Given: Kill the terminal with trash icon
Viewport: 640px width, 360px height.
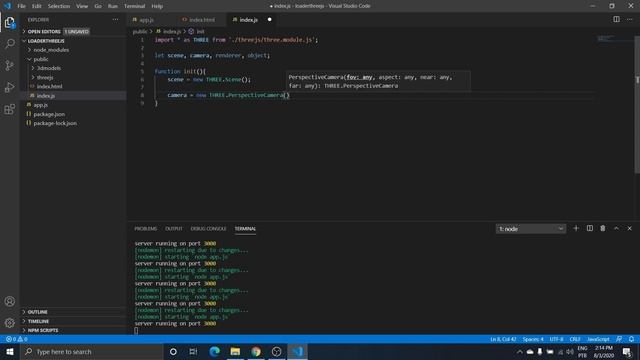Looking at the screenshot, I should 603,229.
